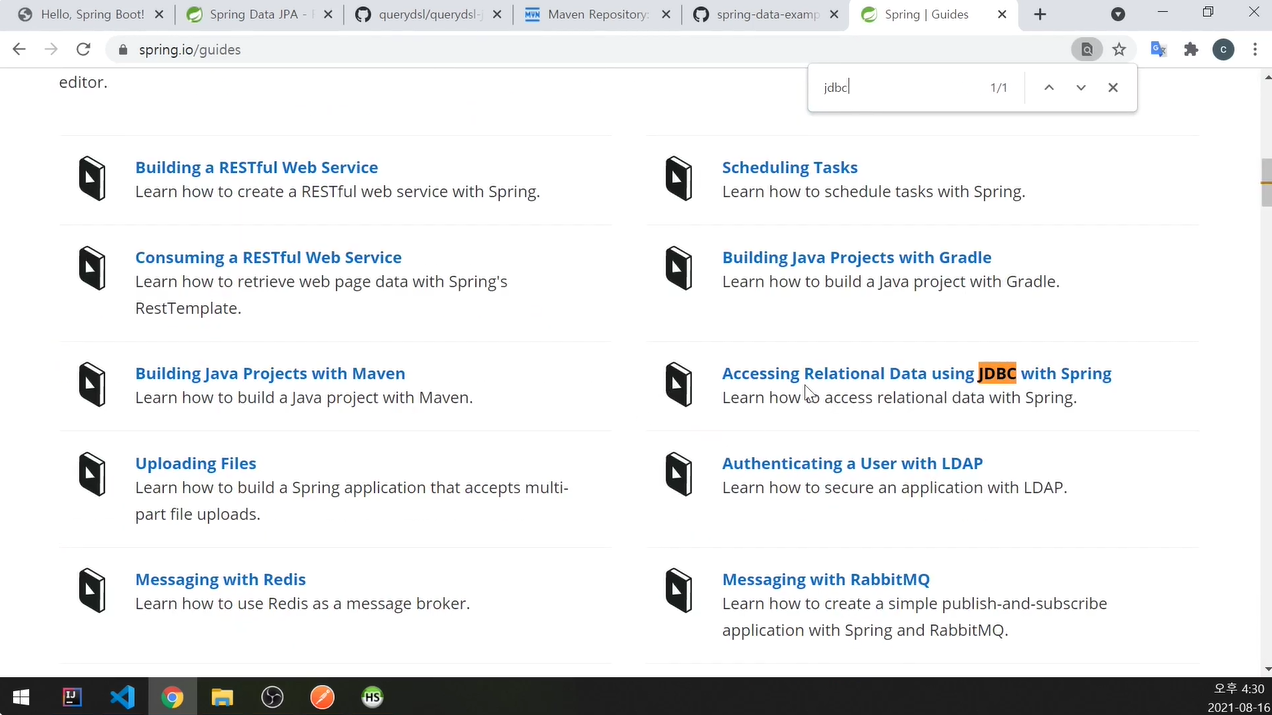This screenshot has height=715, width=1272.
Task: Switch to the querydsl/querydsl GitHub tab
Action: [427, 14]
